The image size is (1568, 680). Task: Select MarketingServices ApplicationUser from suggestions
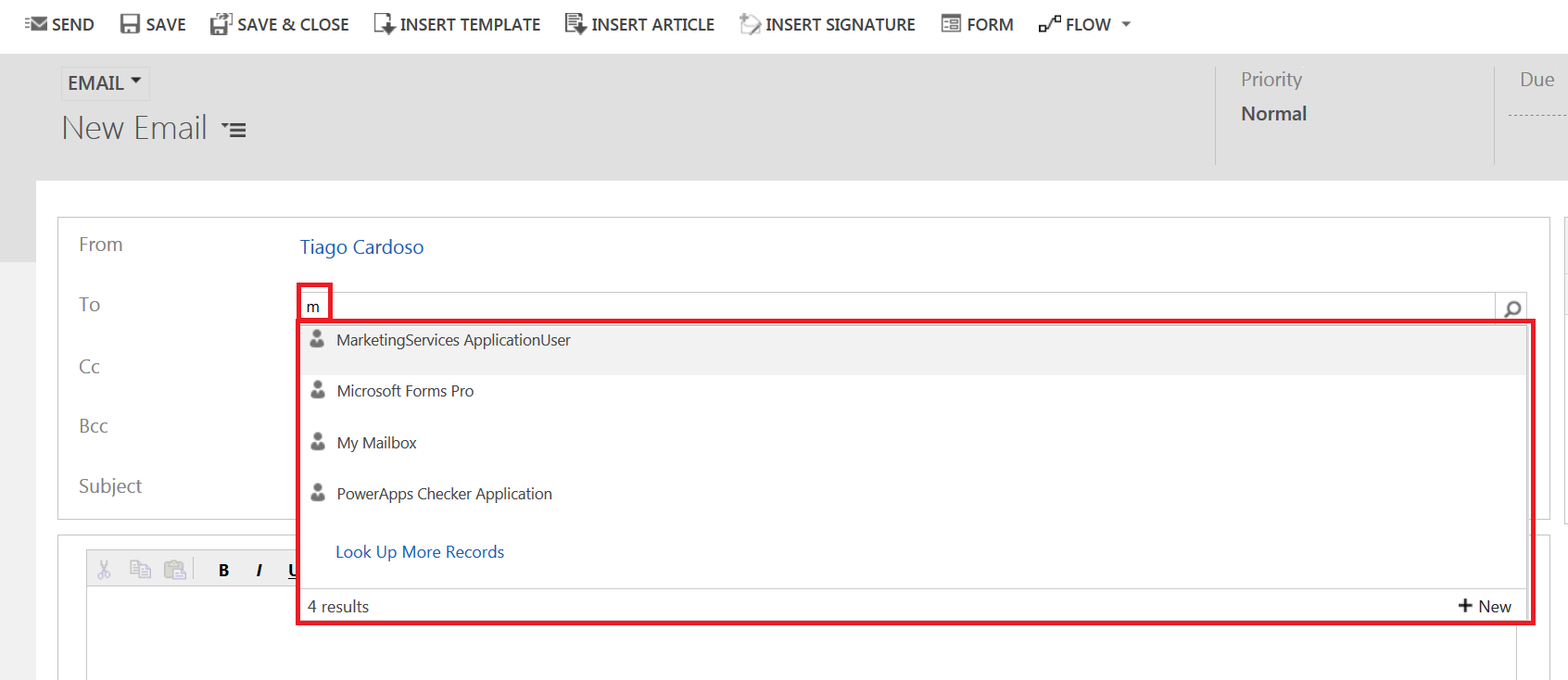453,340
